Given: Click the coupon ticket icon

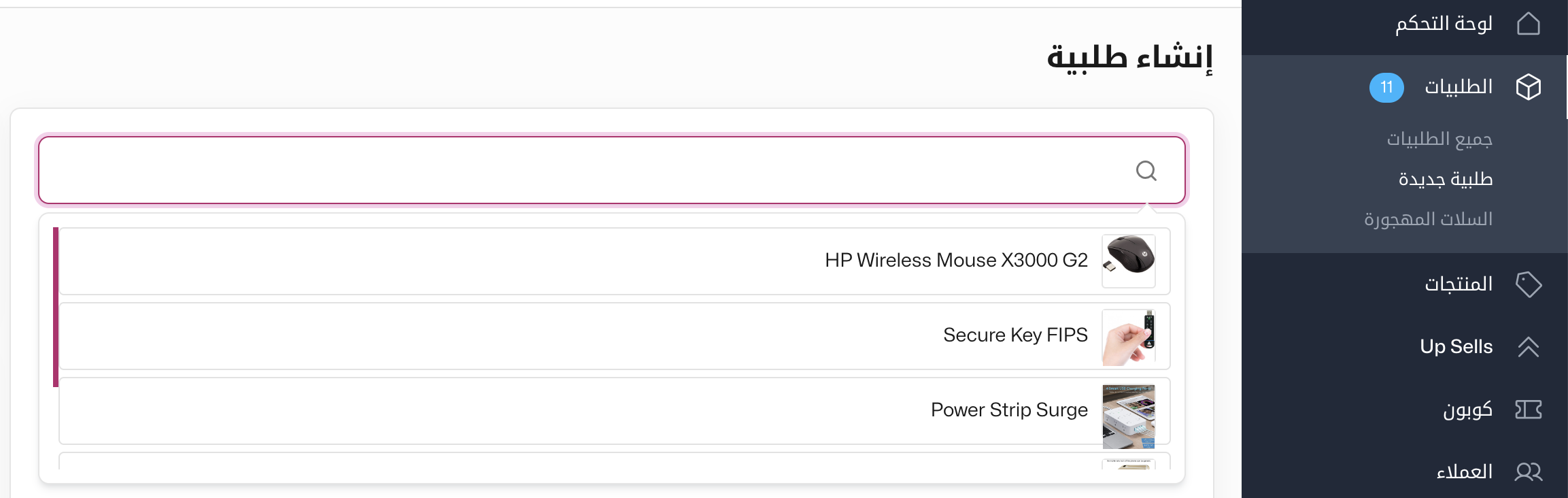Looking at the screenshot, I should (x=1528, y=410).
